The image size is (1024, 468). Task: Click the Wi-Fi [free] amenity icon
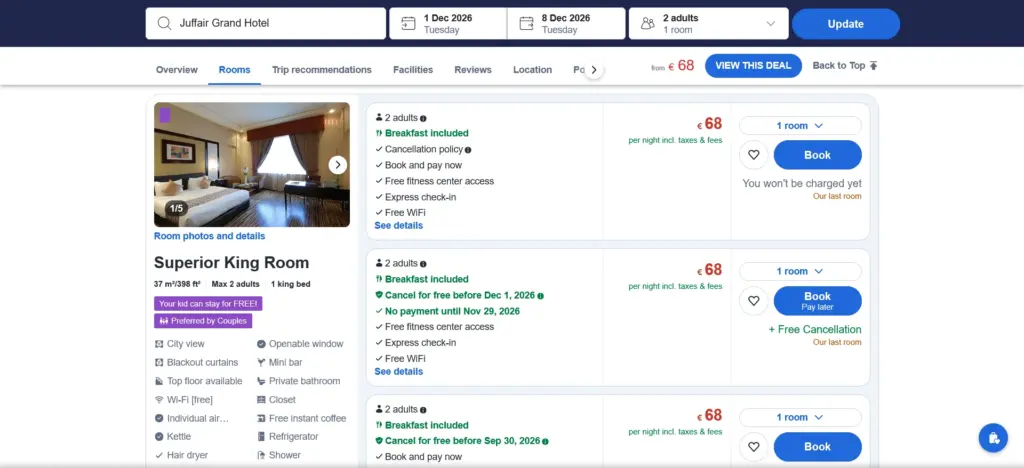click(x=159, y=399)
